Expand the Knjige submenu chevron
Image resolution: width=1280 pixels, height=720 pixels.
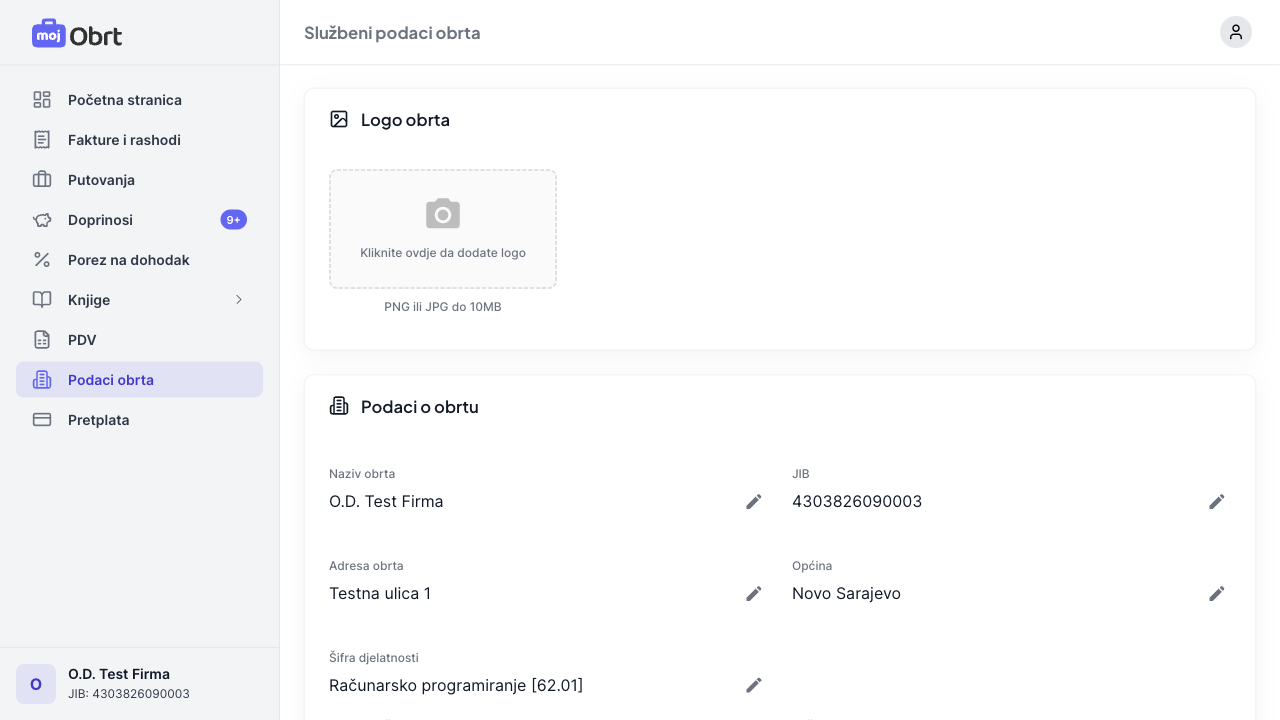tap(239, 300)
